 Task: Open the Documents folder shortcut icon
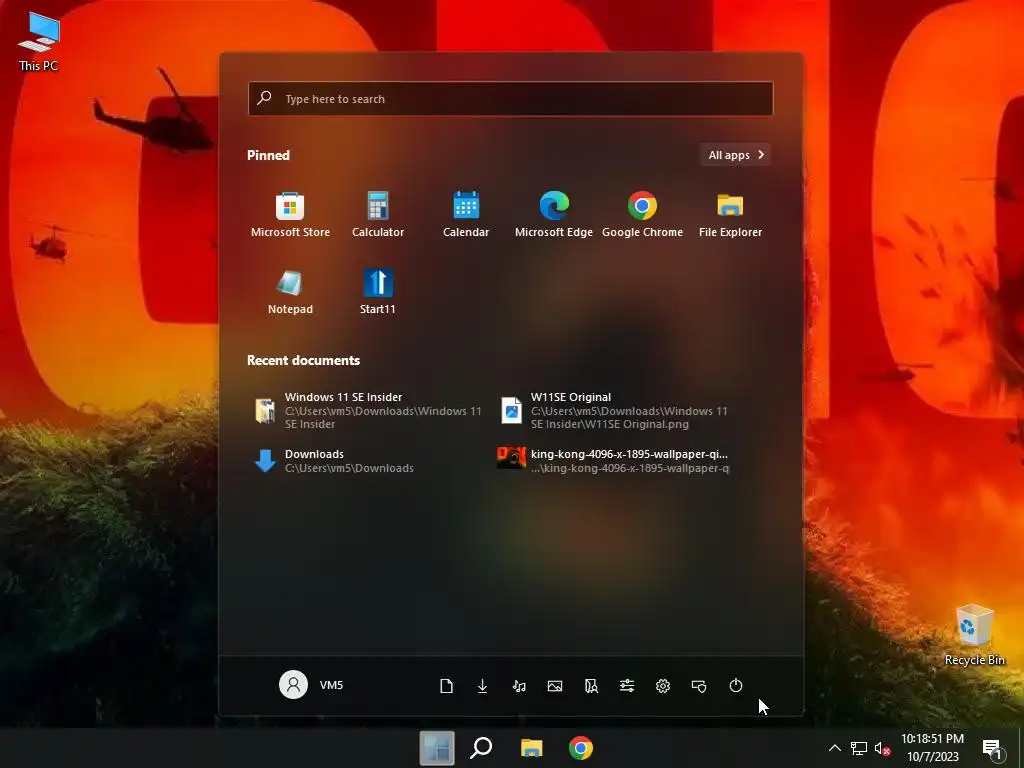pos(446,686)
